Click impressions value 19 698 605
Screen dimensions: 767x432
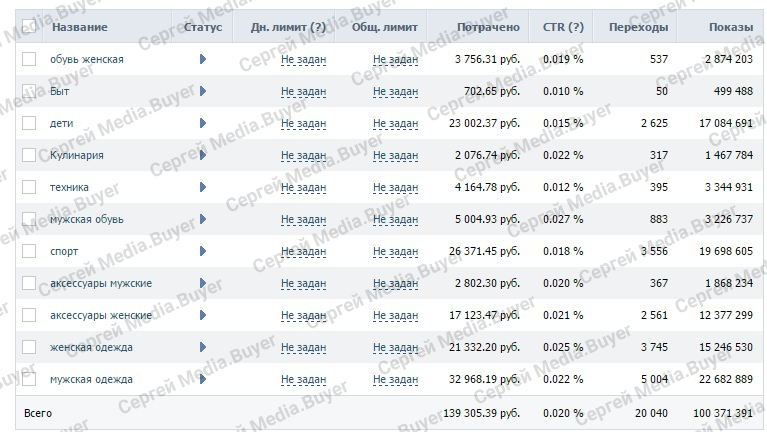coord(726,251)
